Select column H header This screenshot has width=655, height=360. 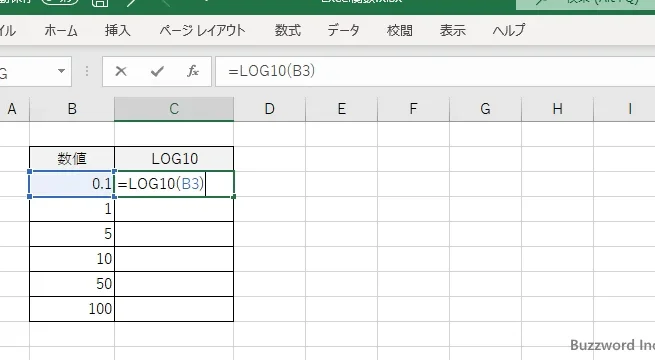coord(557,109)
